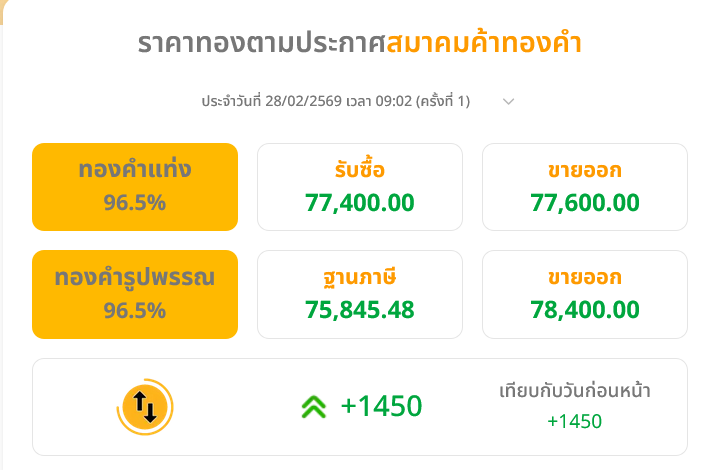This screenshot has height=470, width=703.
Task: Click the gray ราคาทองตามประกาศ heading text
Action: (261, 44)
